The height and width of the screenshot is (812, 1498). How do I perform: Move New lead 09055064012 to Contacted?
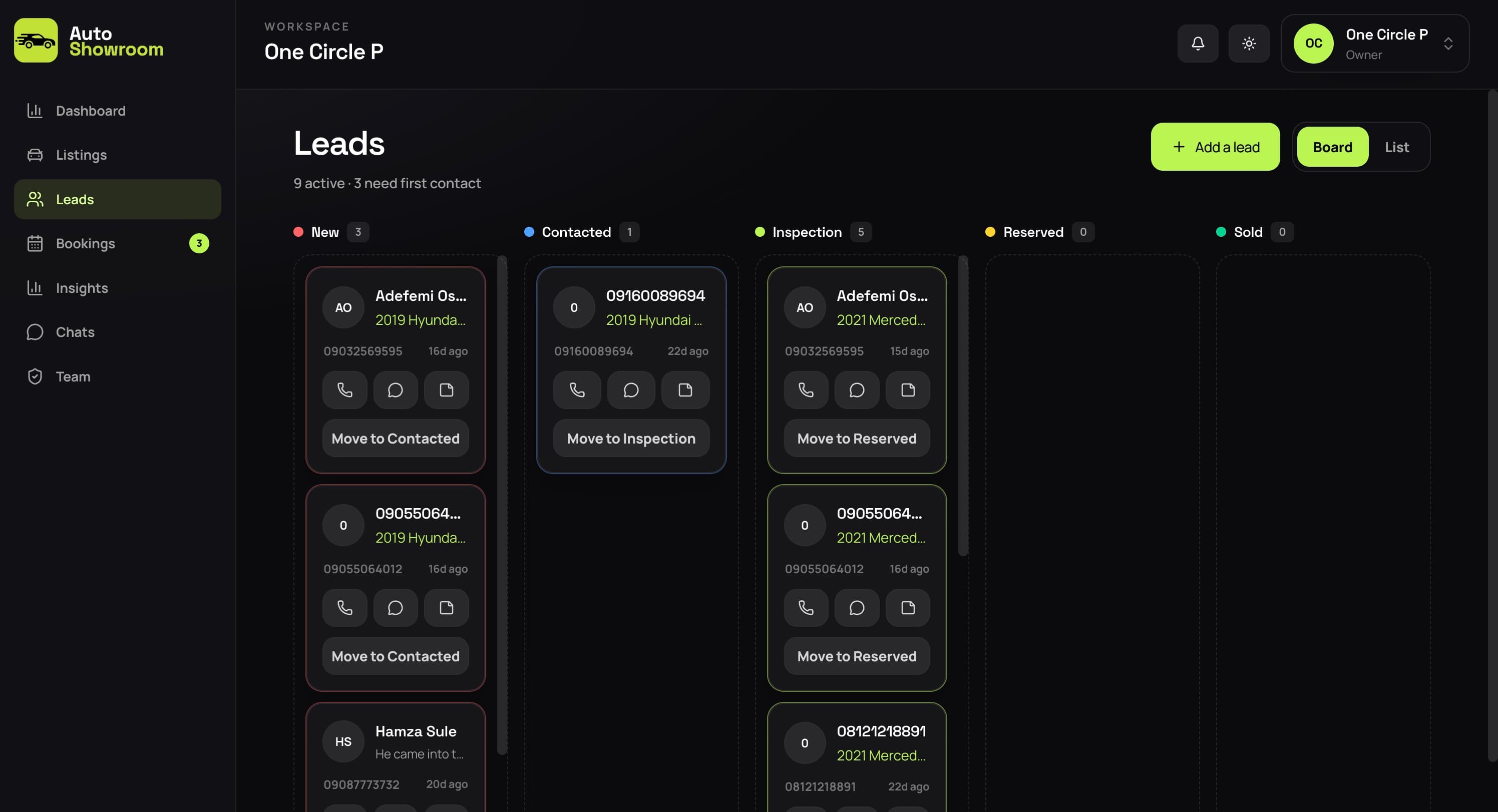[x=396, y=656]
